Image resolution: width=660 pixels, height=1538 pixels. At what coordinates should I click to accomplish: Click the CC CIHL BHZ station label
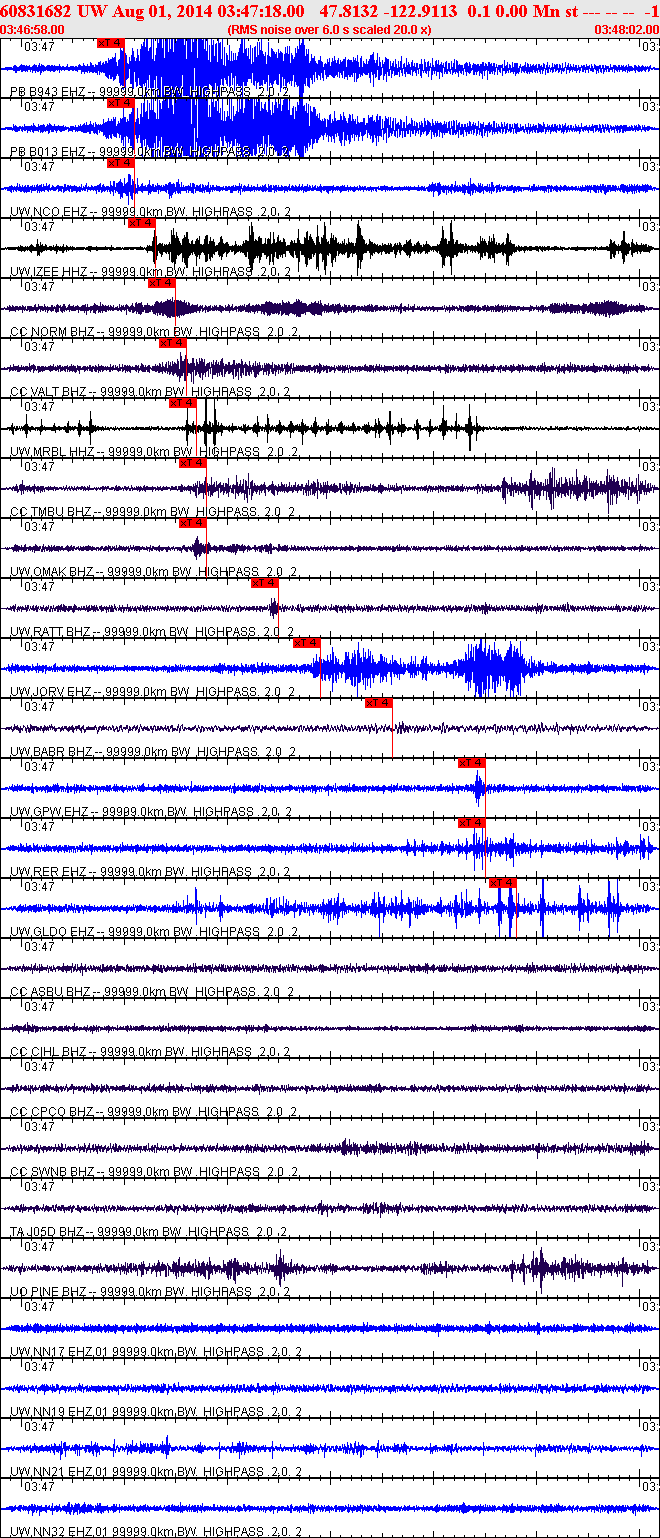coord(150,1052)
